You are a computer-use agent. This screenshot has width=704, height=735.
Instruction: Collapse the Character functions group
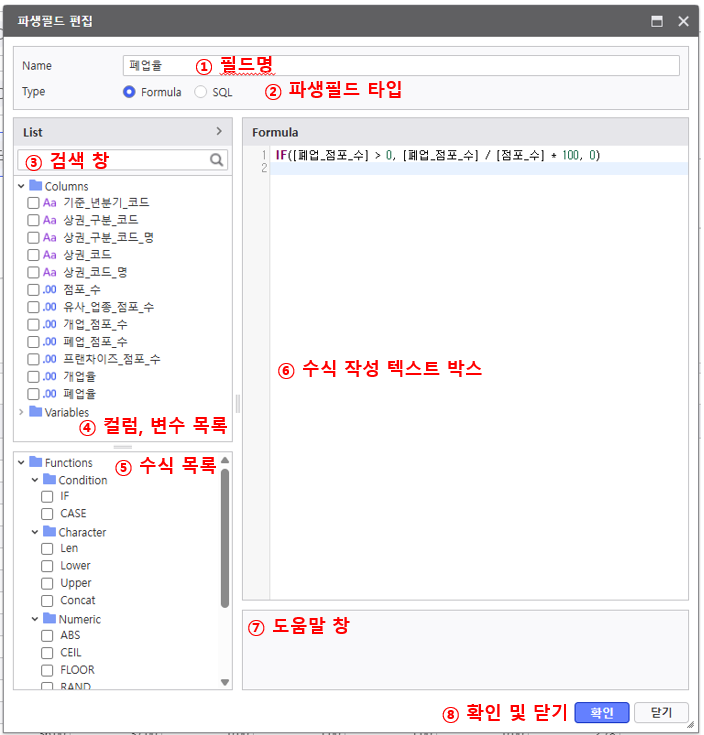35,532
